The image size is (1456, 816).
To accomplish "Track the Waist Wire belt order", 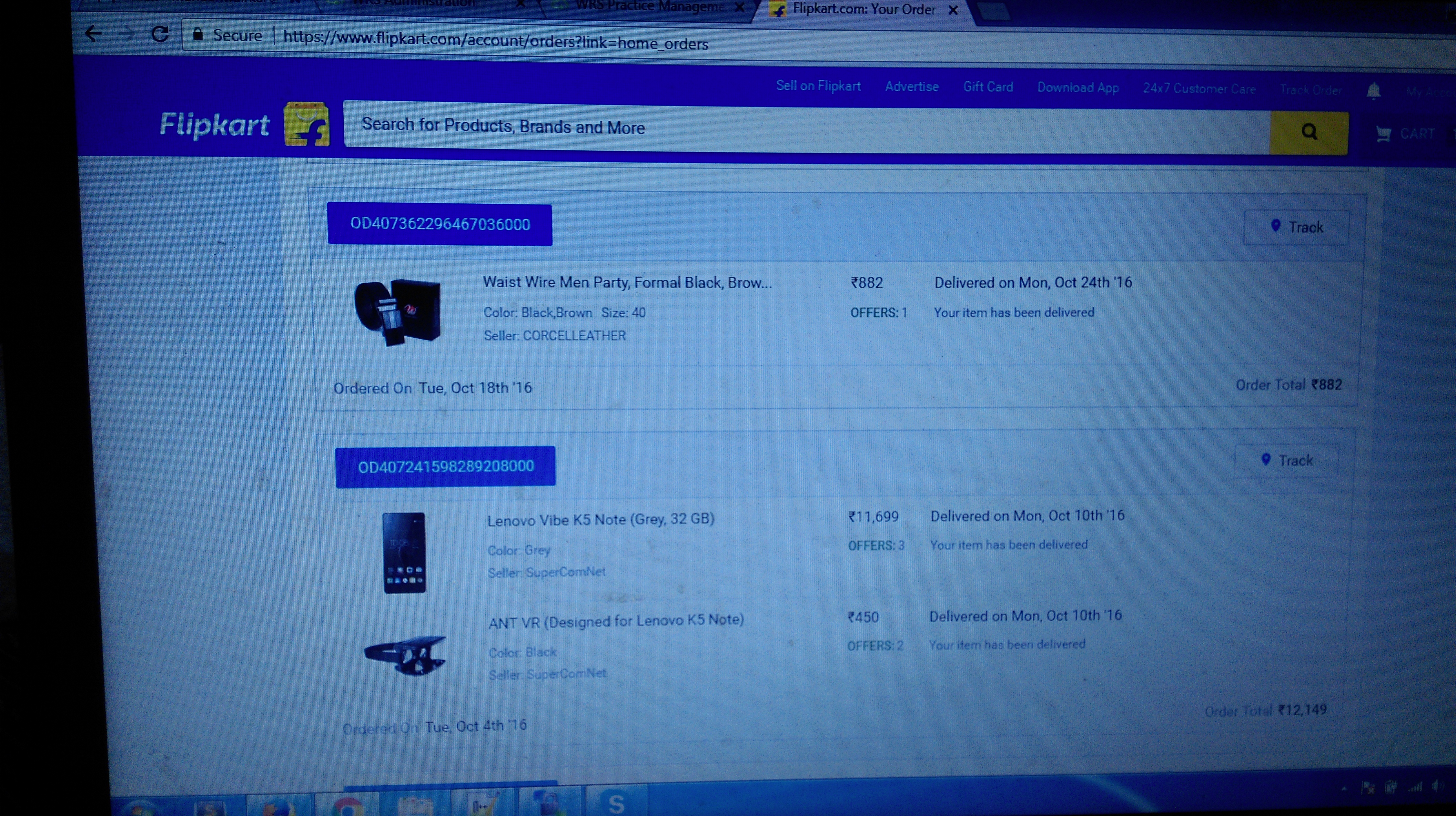I will [x=1297, y=227].
